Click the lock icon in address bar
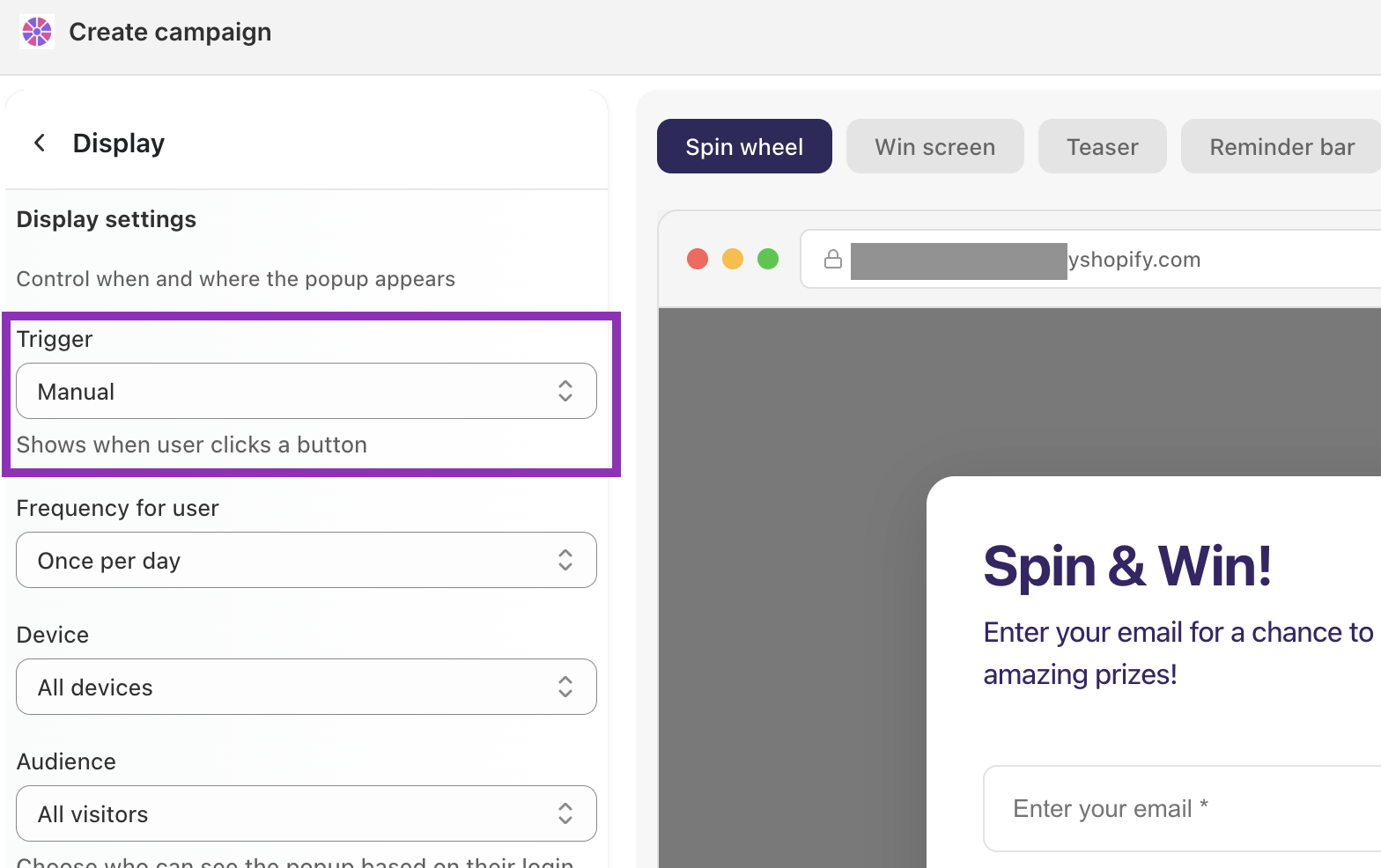Viewport: 1381px width, 868px height. 832,259
